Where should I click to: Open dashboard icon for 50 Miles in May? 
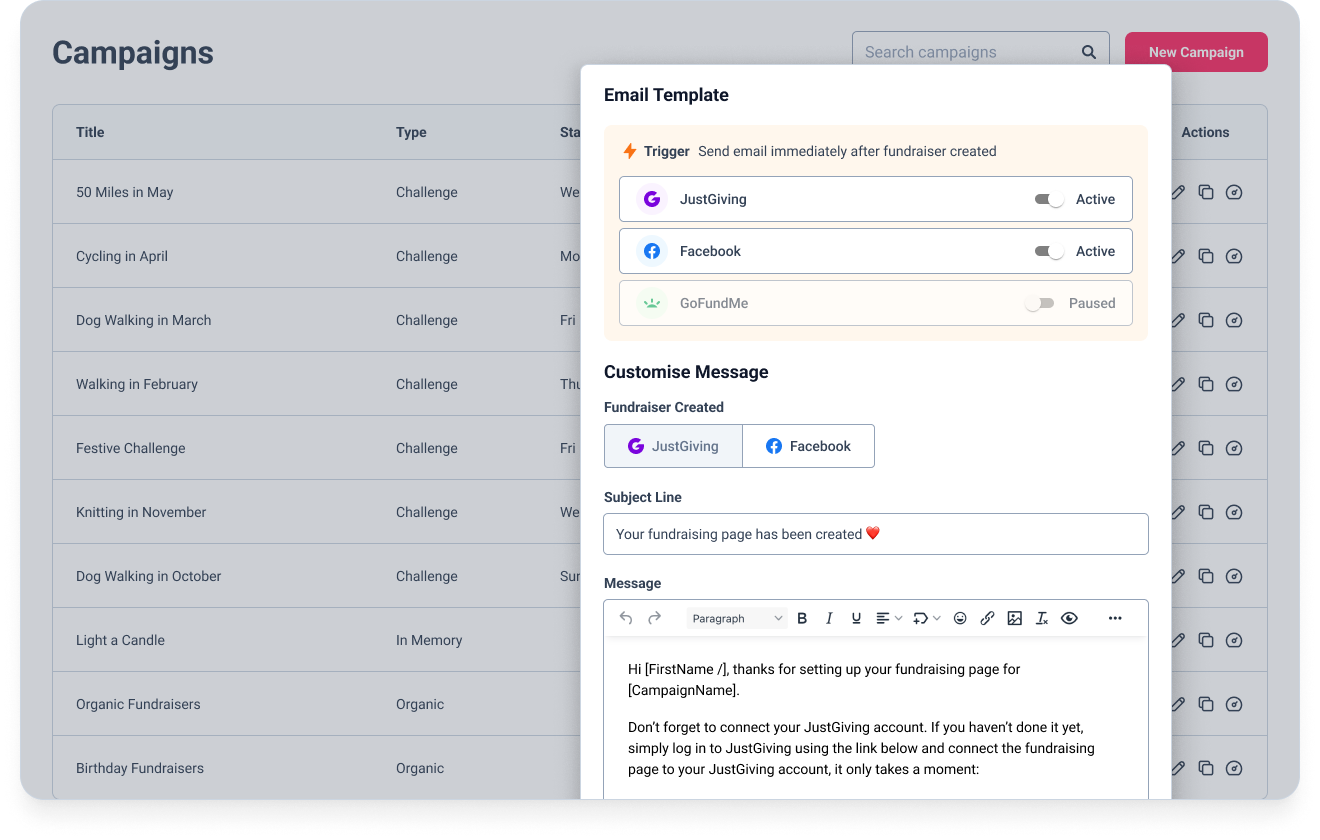click(1234, 192)
